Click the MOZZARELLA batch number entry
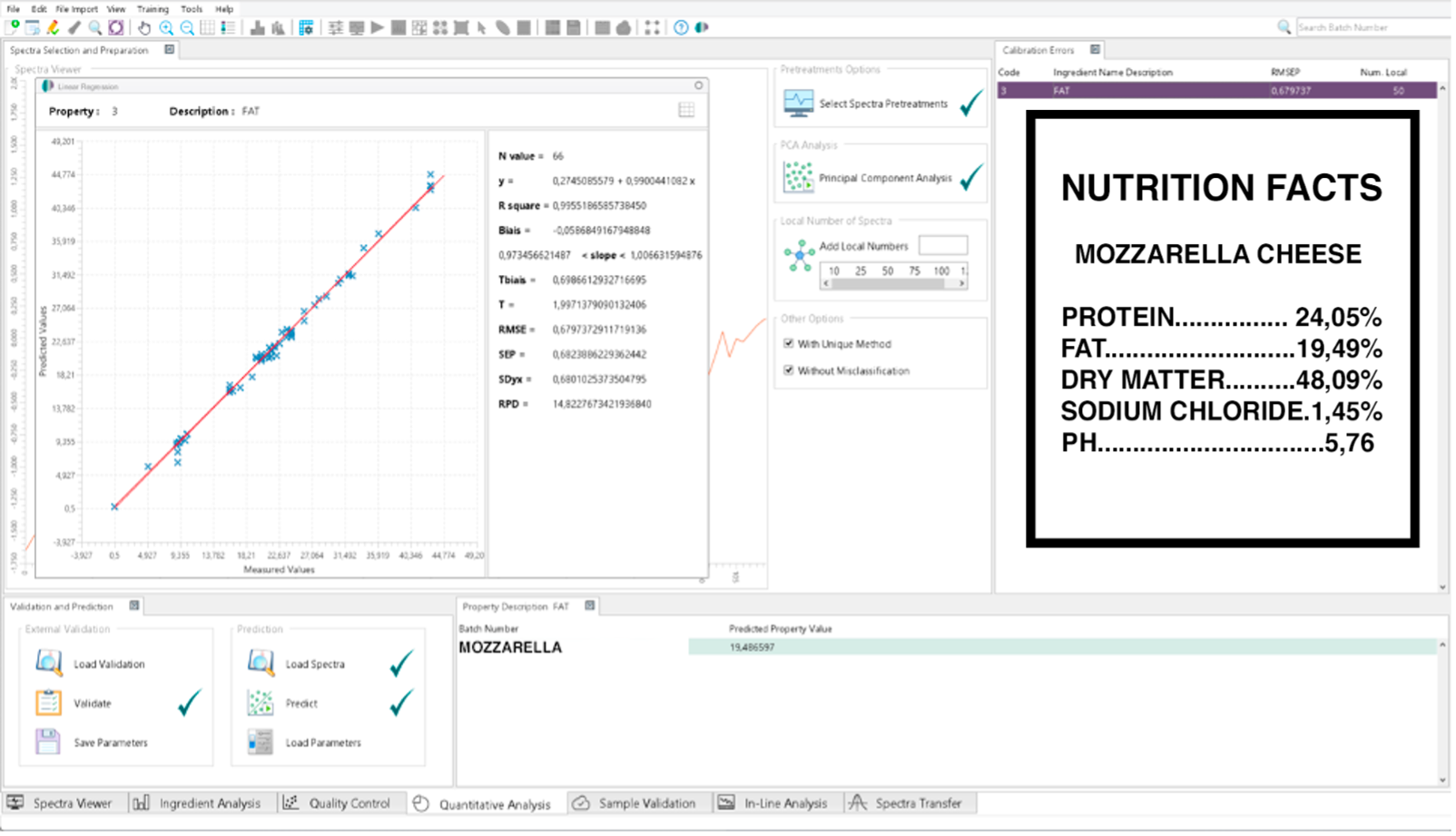 click(x=510, y=647)
